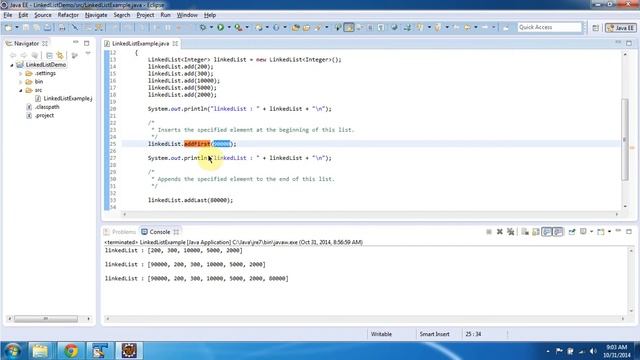Open the Navigate menu
Viewport: 640px width, 360px height.
point(96,15)
